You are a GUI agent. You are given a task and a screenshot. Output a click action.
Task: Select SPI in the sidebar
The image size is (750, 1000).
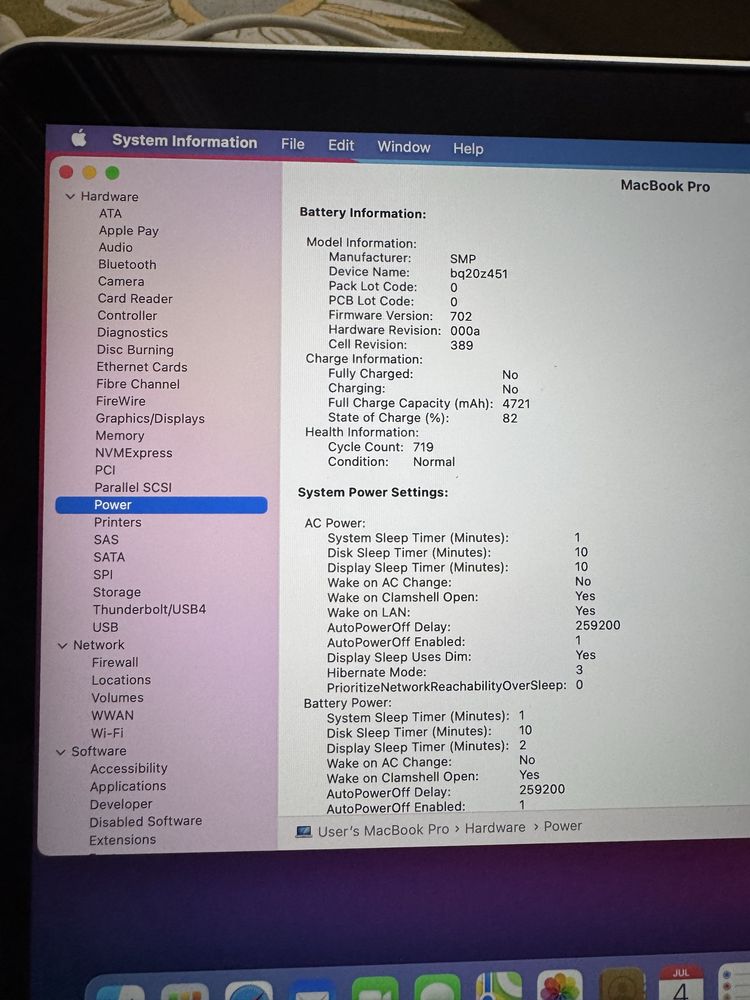point(103,575)
